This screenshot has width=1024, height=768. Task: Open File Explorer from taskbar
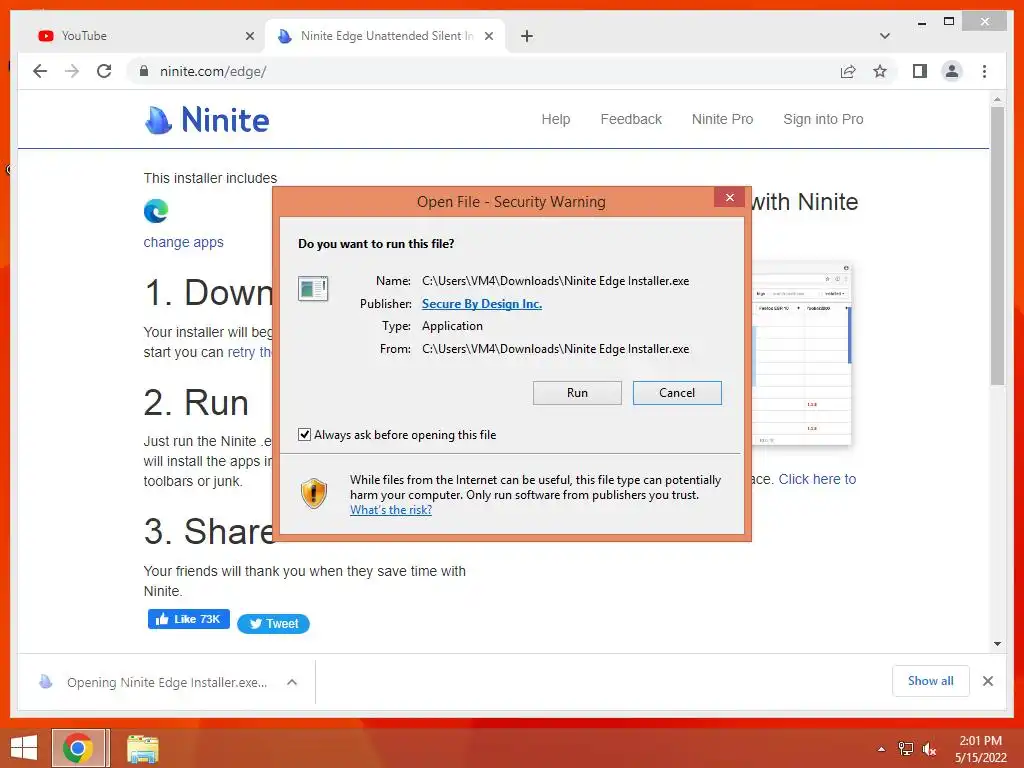[142, 749]
